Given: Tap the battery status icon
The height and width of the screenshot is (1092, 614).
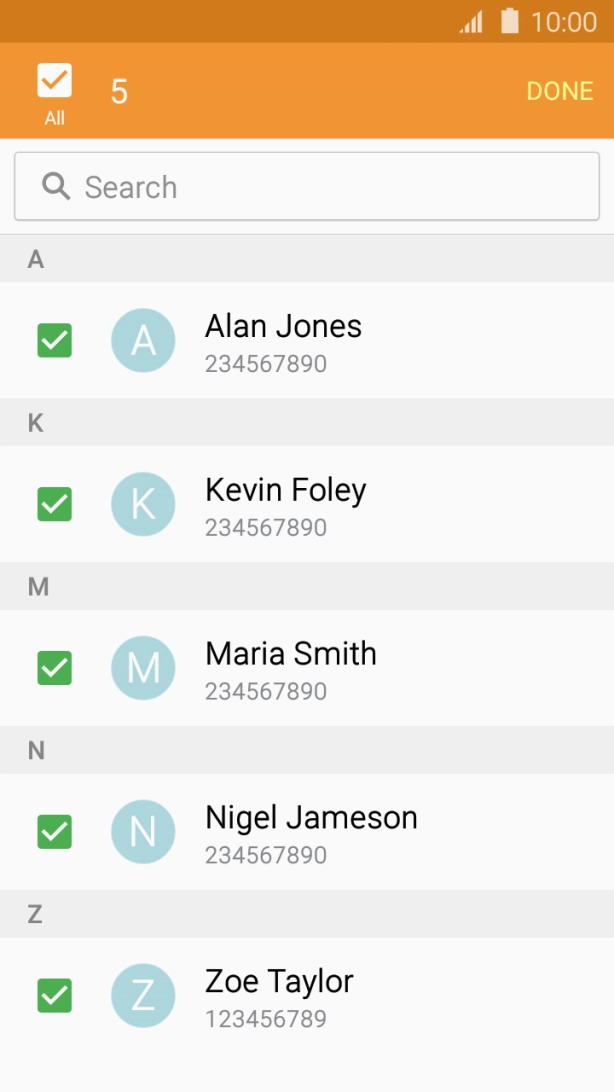Looking at the screenshot, I should point(510,21).
